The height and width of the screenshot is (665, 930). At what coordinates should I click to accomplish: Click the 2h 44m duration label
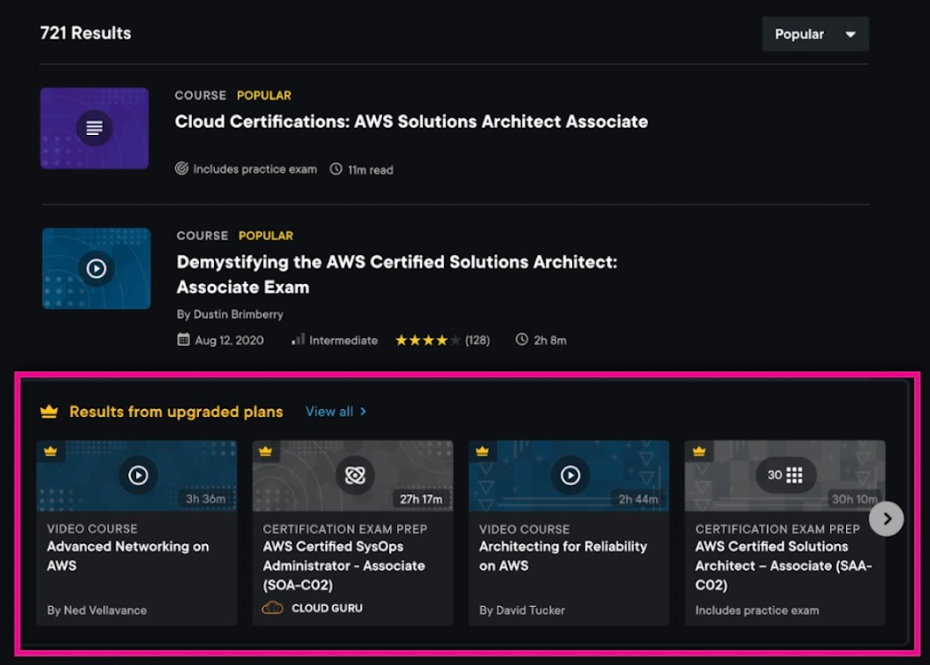(638, 499)
